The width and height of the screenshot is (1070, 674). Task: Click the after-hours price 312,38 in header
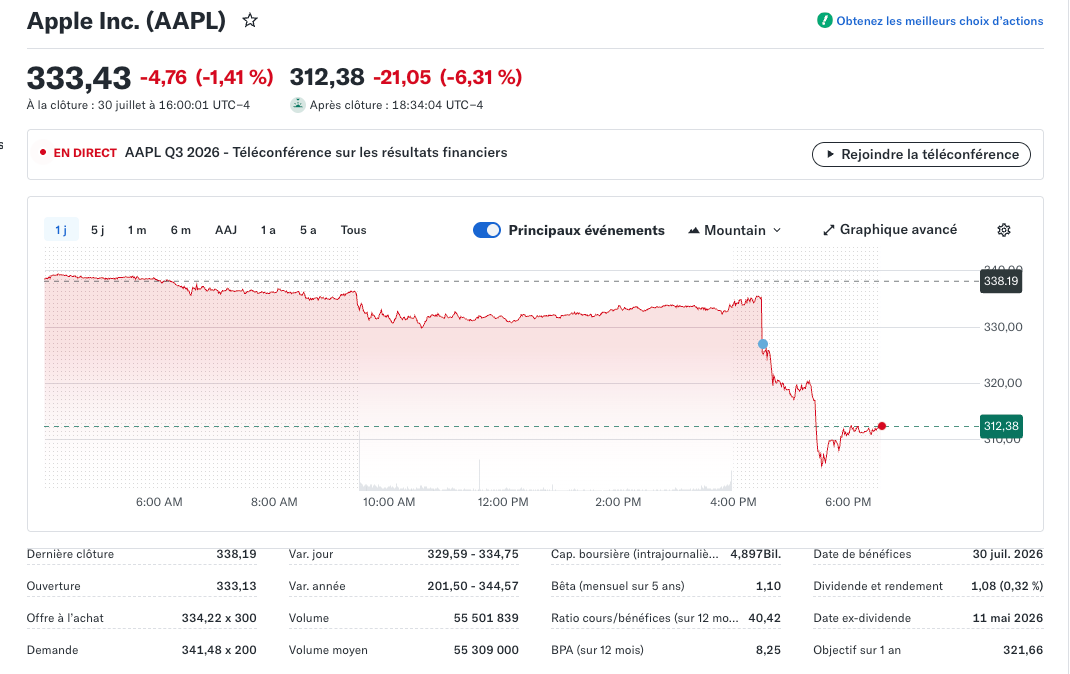coord(327,77)
